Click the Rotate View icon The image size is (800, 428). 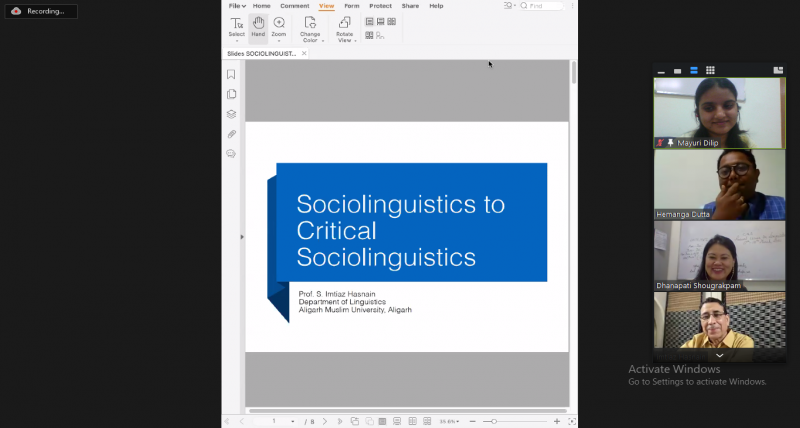pyautogui.click(x=344, y=23)
